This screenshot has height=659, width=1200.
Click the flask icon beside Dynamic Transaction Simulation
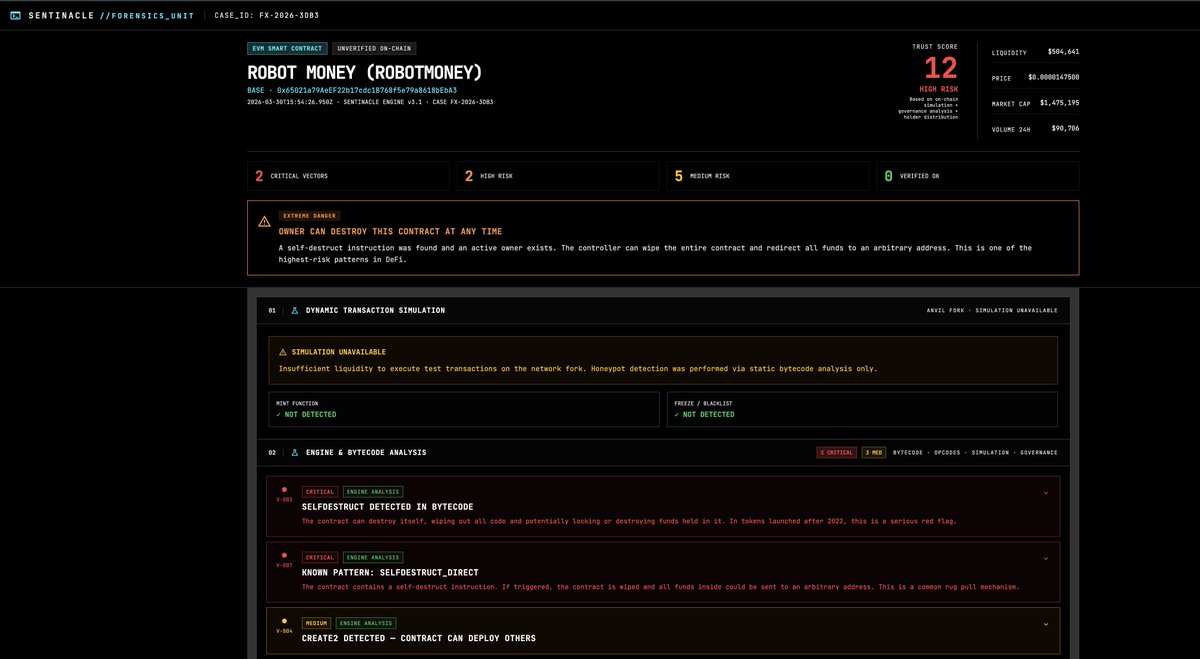295,311
